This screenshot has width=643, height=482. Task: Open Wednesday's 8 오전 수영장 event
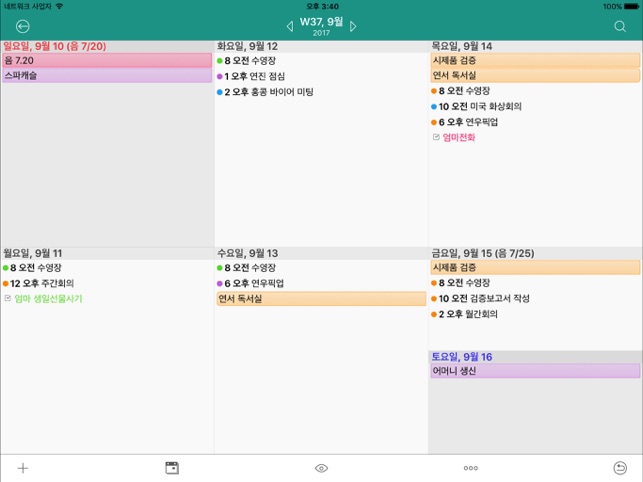pos(246,268)
